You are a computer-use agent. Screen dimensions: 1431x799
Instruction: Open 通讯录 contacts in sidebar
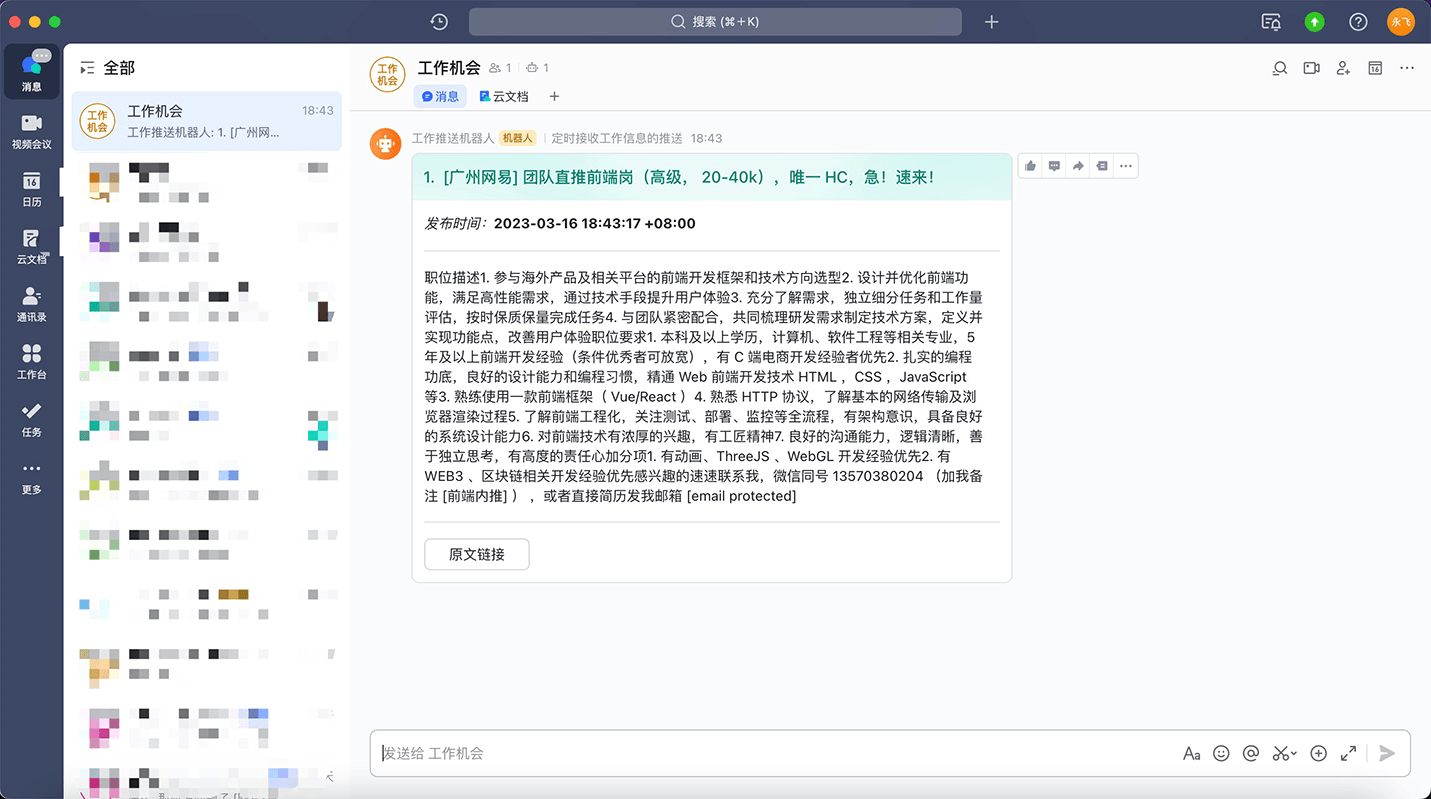tap(32, 303)
